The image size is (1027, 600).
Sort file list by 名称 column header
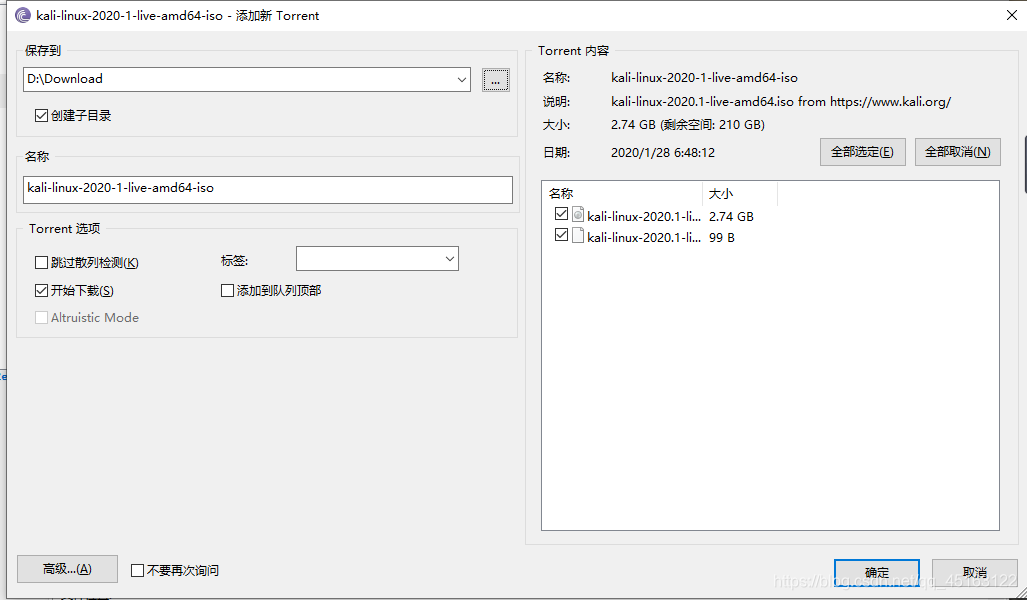click(x=622, y=194)
